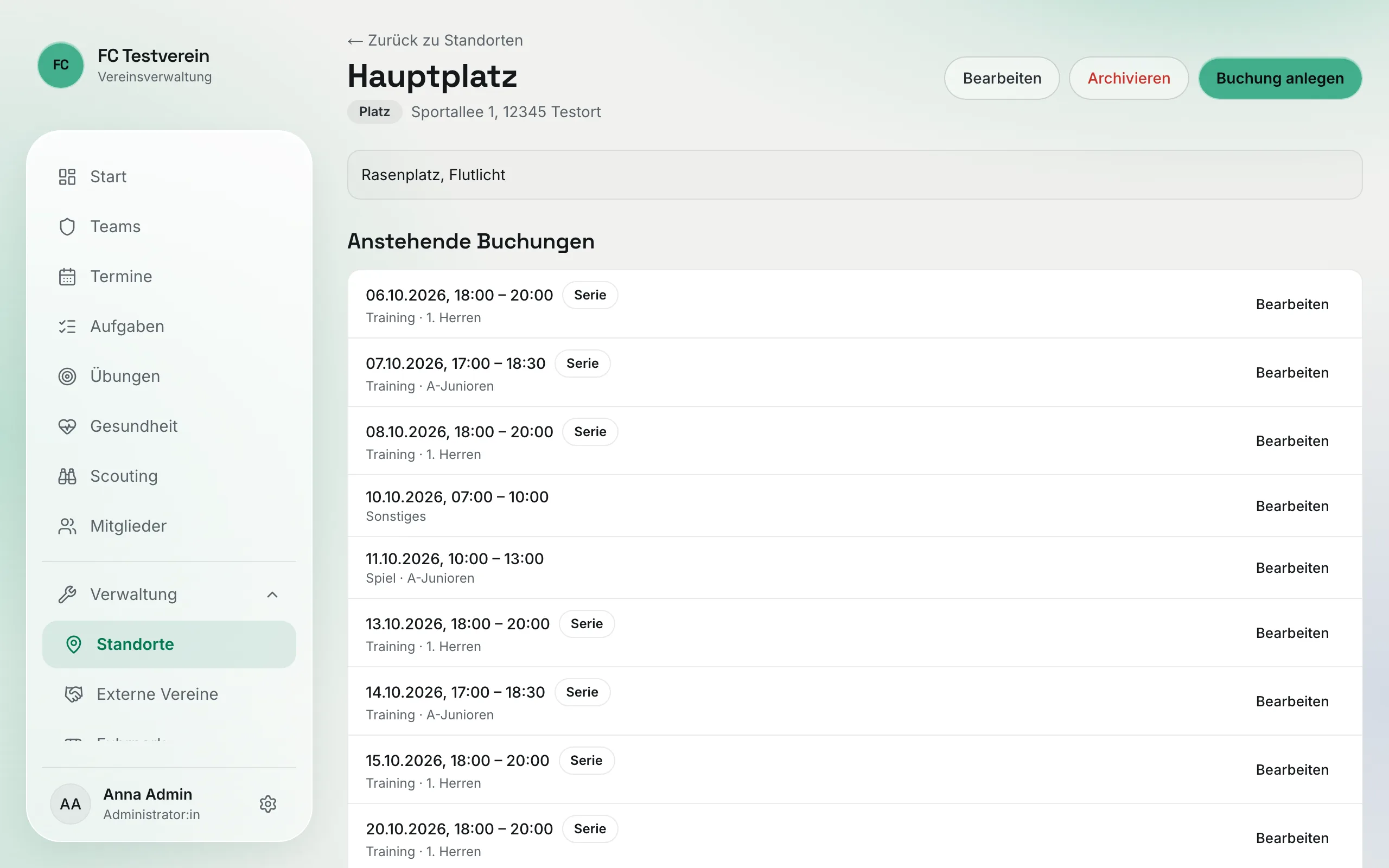The width and height of the screenshot is (1389, 868).
Task: Edit the 08.10.2026 booking
Action: [1292, 441]
